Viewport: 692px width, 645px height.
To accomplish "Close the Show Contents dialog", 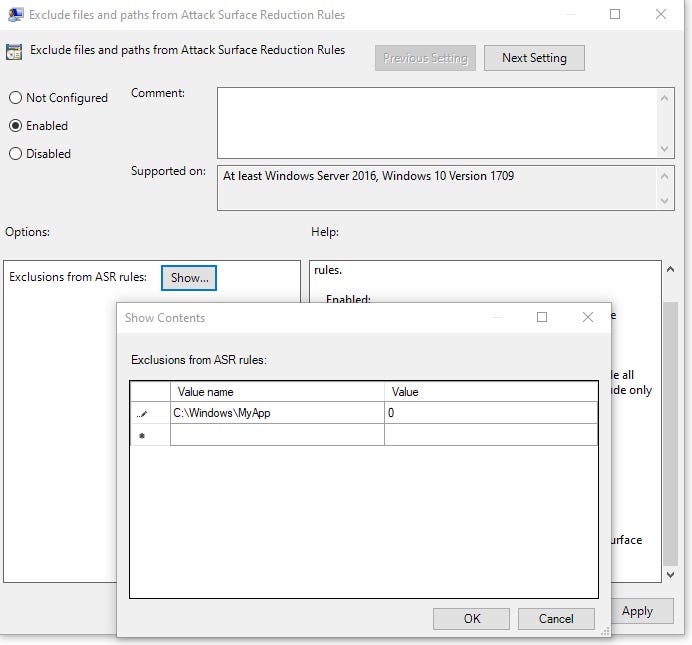I will tap(588, 317).
